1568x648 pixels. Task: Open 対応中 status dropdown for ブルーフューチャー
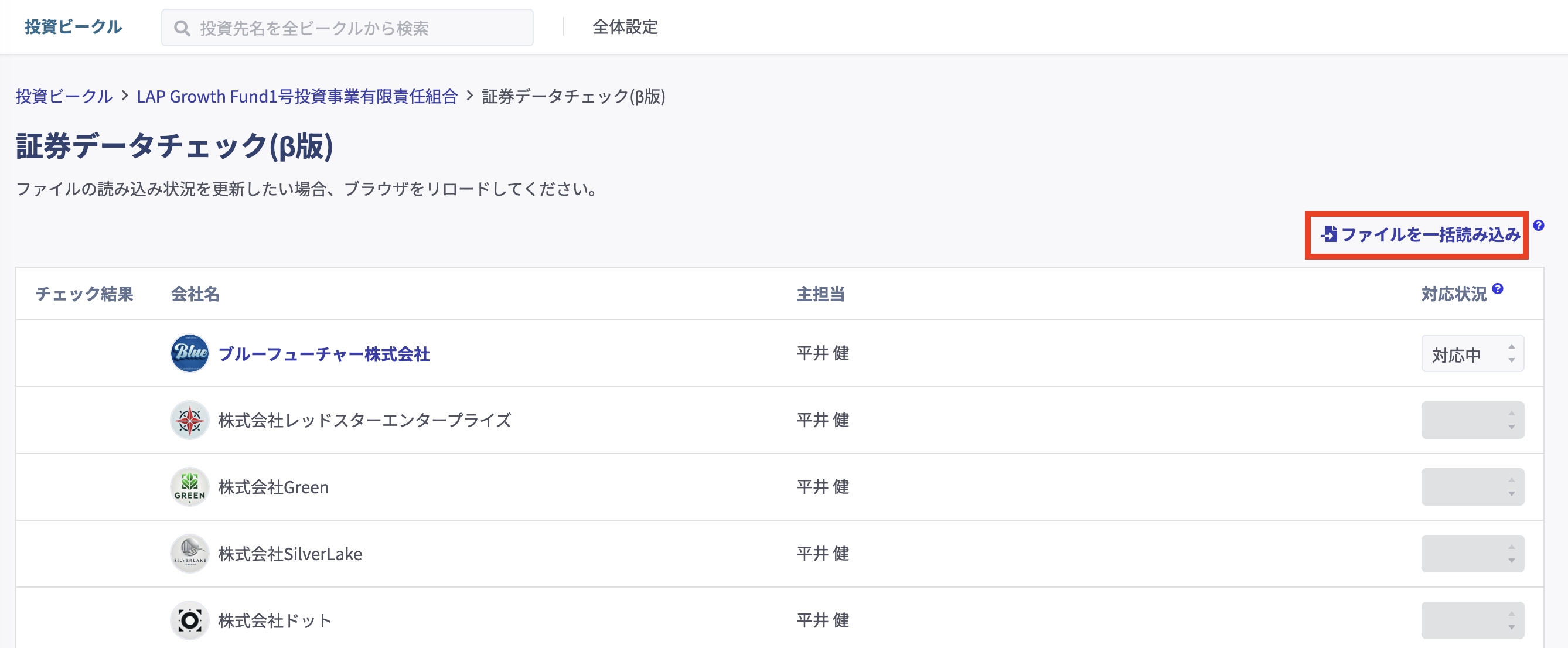click(1472, 353)
